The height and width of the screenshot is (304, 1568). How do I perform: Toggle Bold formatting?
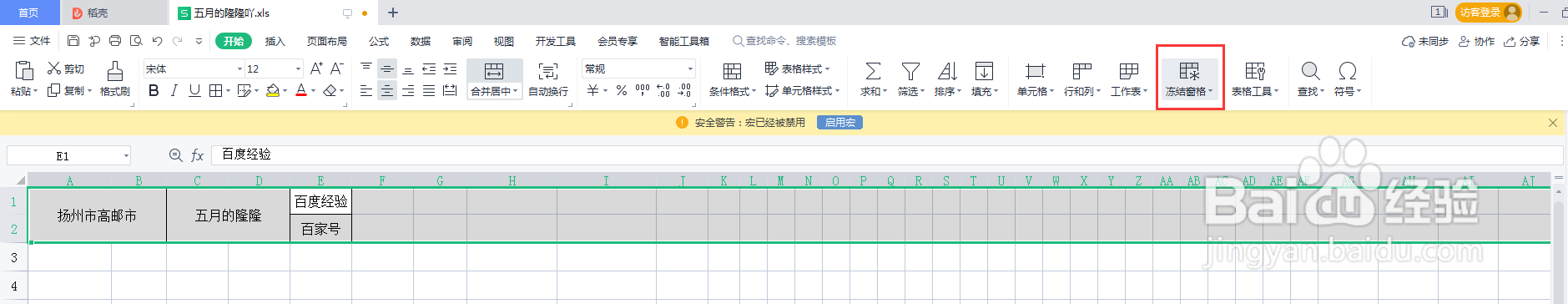(x=154, y=90)
